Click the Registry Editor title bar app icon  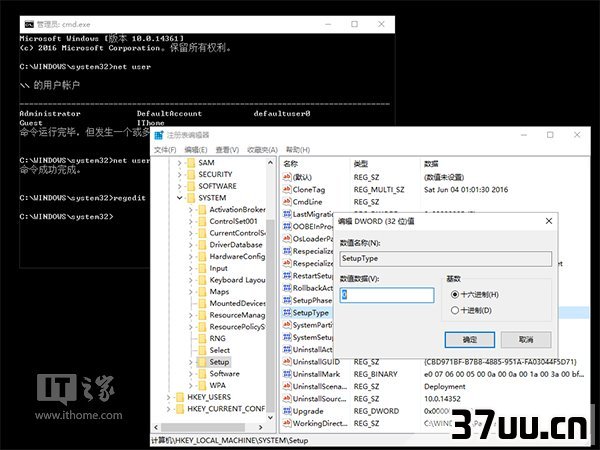pyautogui.click(x=159, y=135)
